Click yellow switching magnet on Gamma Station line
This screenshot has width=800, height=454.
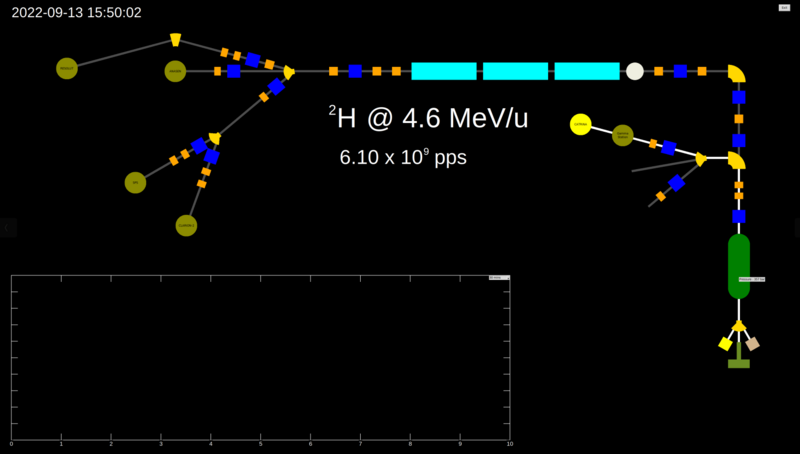click(x=701, y=159)
